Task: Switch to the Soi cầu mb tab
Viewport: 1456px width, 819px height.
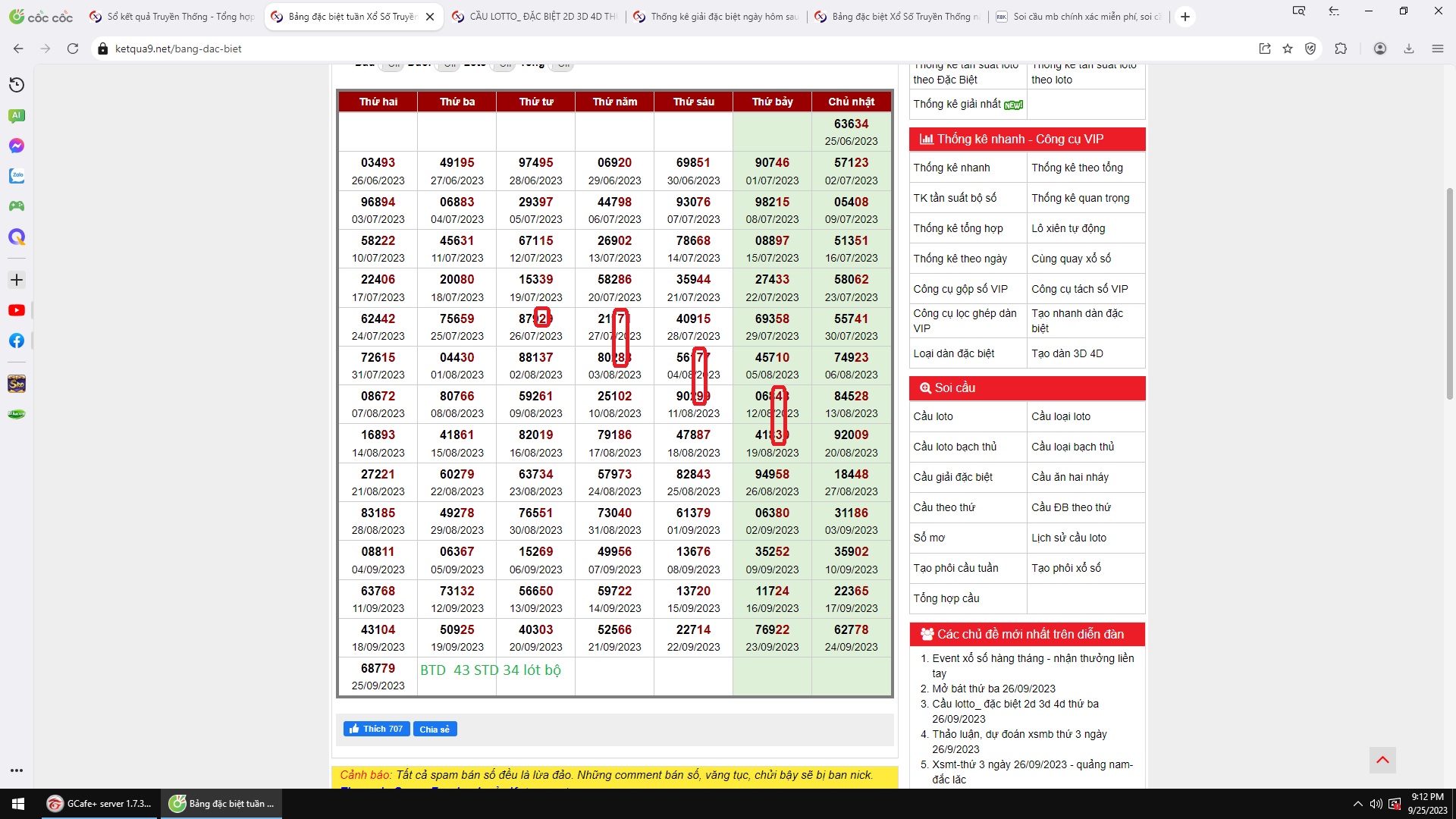Action: click(1078, 17)
